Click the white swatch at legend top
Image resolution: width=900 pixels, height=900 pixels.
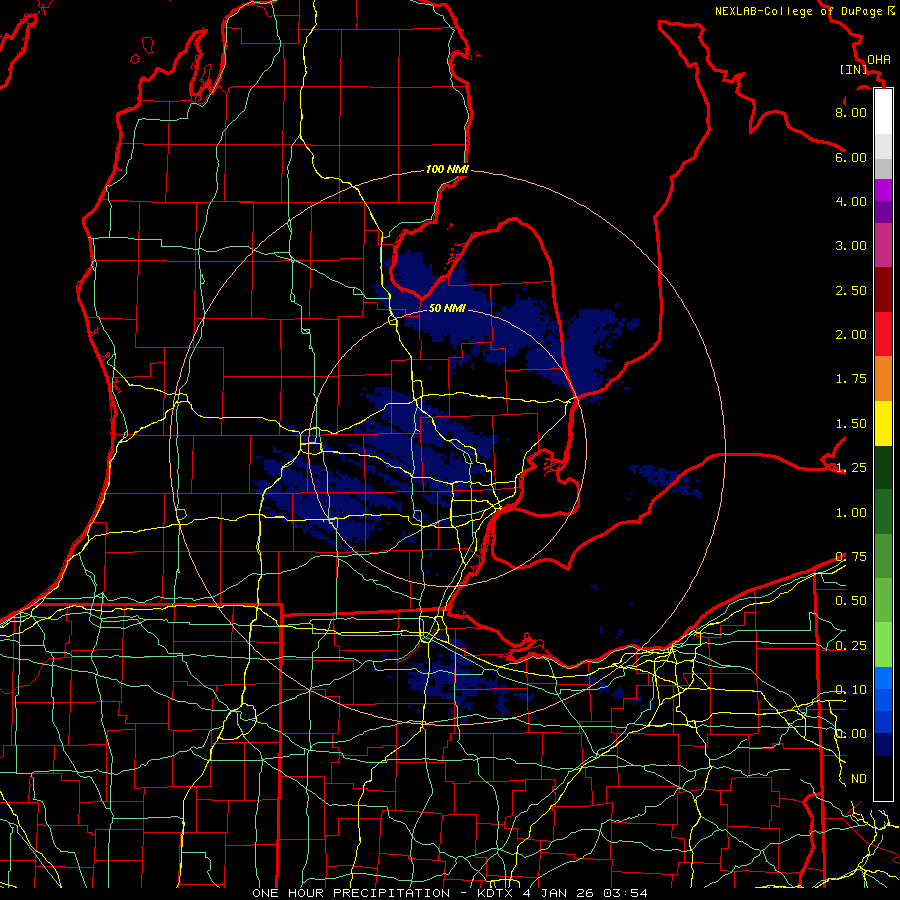[883, 111]
